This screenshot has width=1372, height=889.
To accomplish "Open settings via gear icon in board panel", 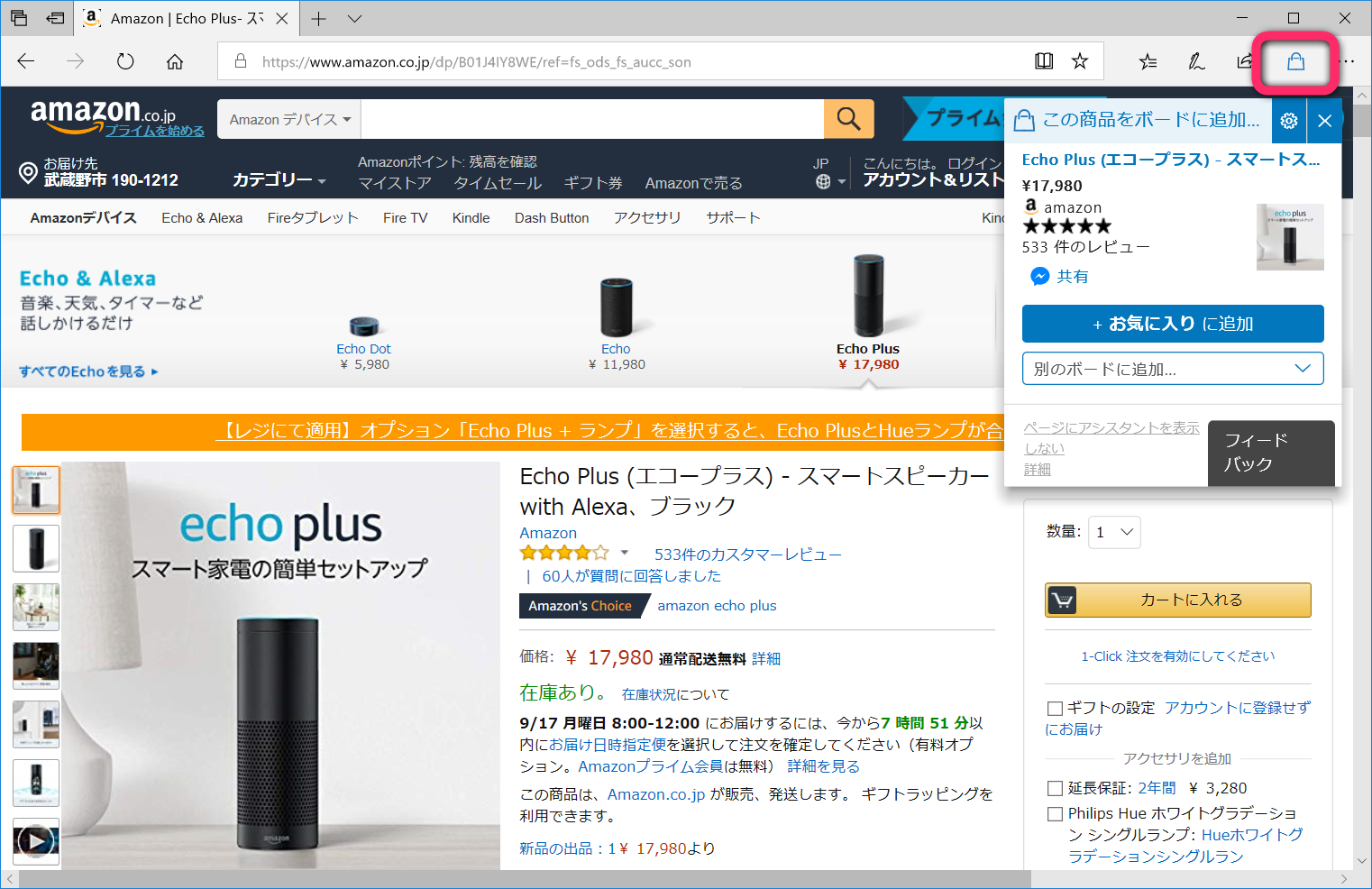I will 1289,120.
